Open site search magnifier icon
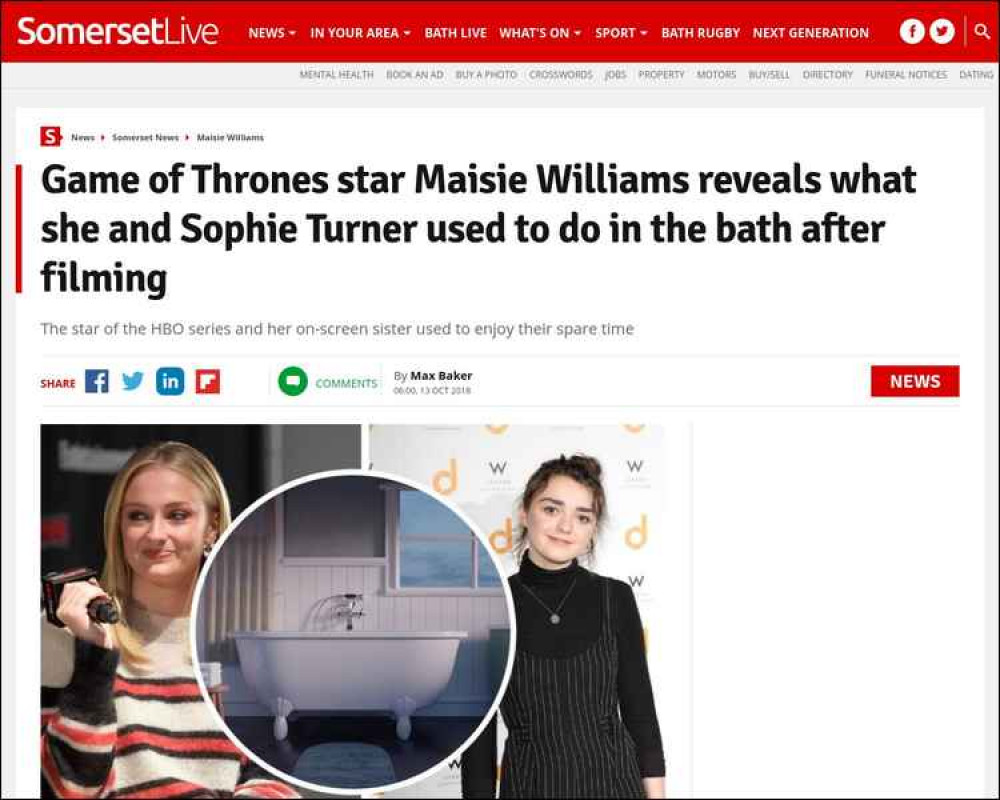 point(982,31)
